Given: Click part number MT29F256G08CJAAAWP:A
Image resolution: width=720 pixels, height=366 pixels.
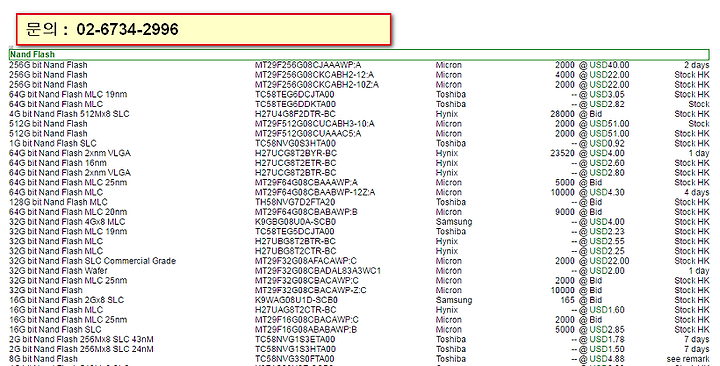Looking at the screenshot, I should [308, 65].
